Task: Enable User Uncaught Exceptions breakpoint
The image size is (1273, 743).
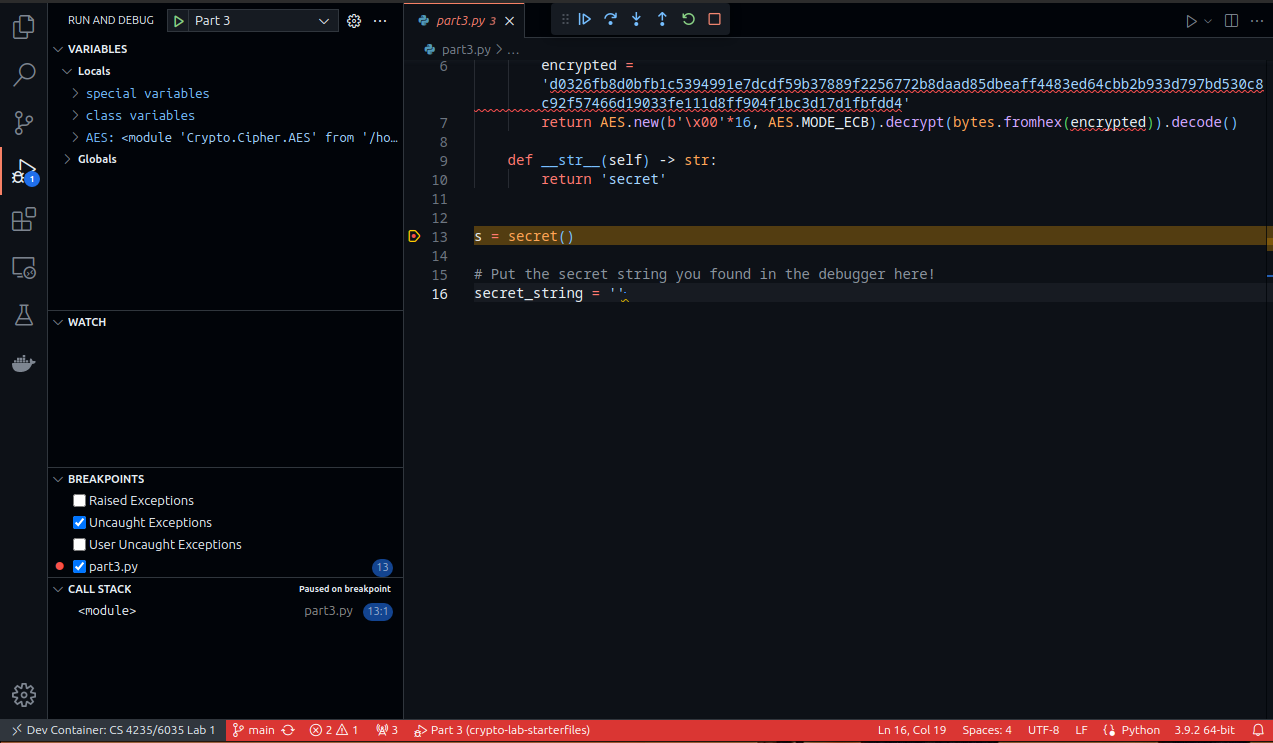Action: [x=80, y=544]
